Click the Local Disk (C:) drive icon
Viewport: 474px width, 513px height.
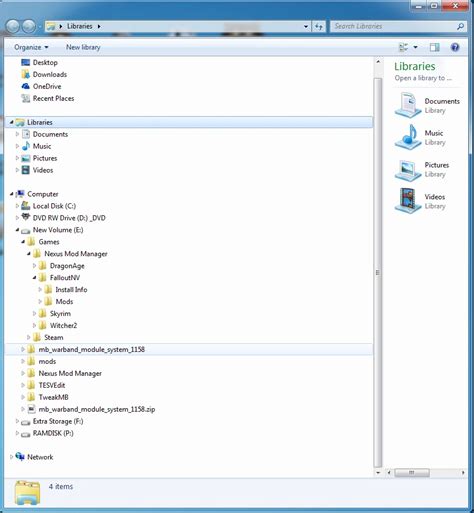[x=26, y=206]
